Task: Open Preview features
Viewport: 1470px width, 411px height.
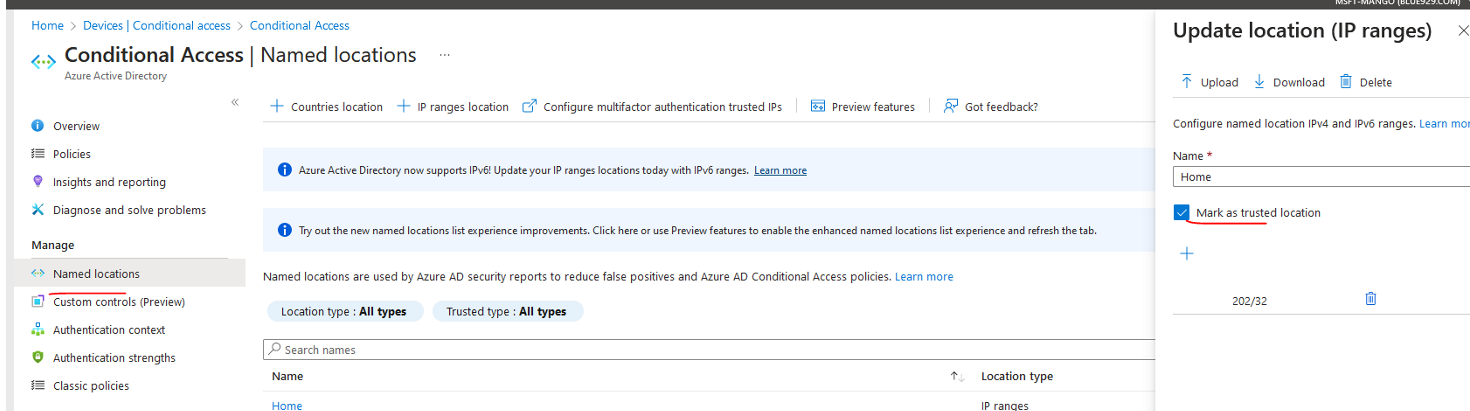Action: click(x=862, y=107)
